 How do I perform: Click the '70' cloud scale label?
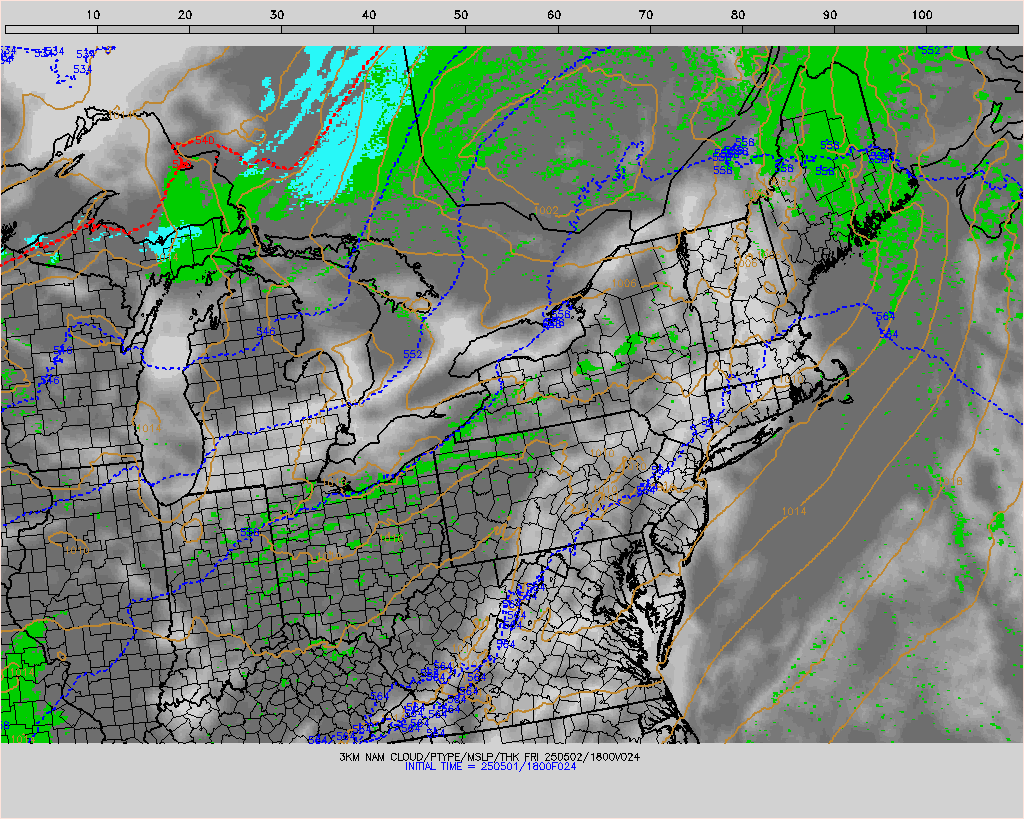(x=645, y=14)
